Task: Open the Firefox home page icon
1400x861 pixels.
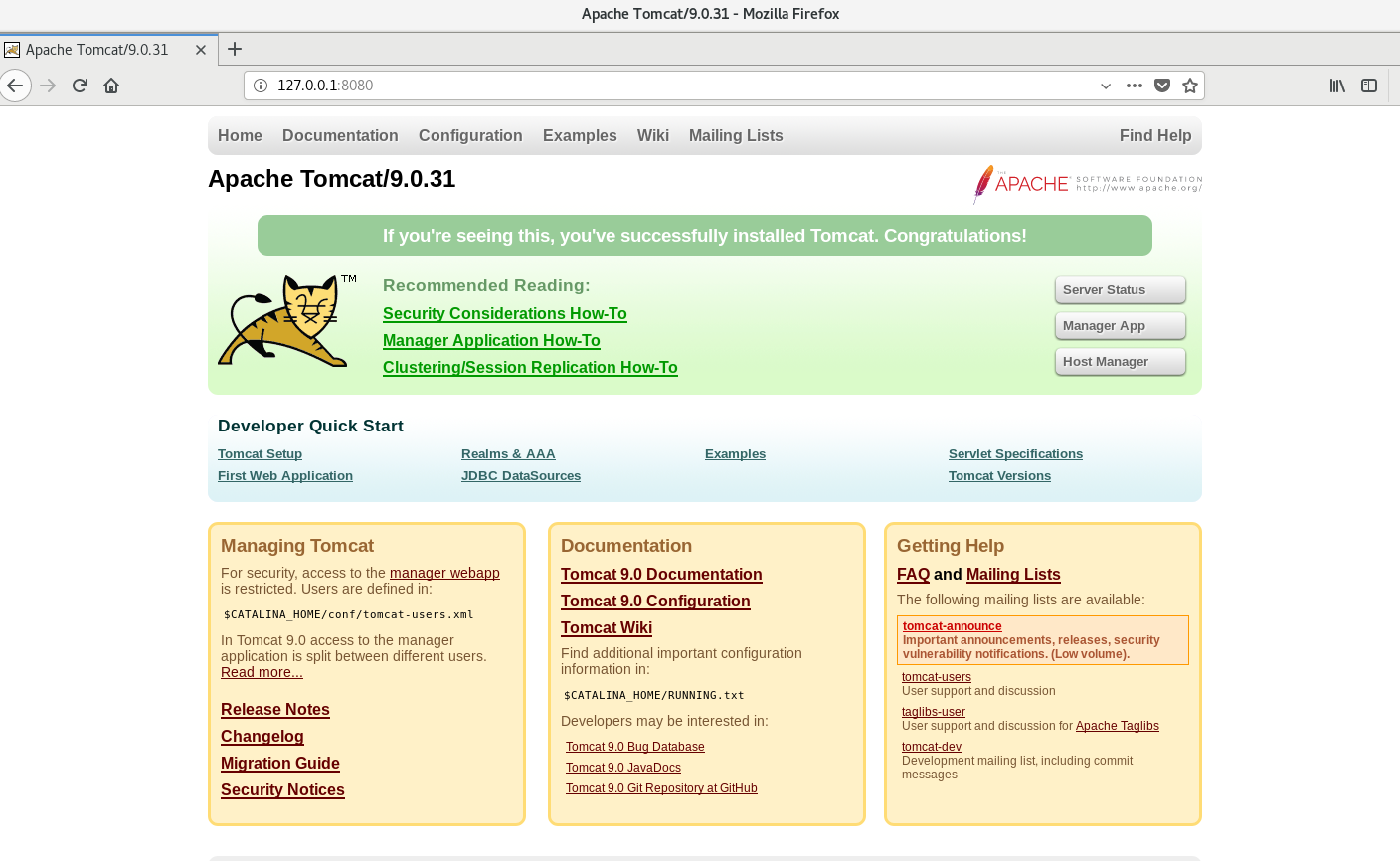Action: pos(111,86)
